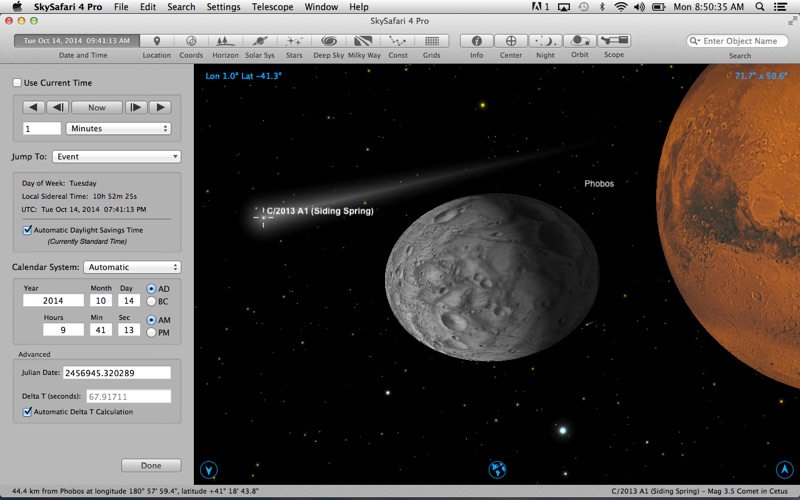Open the macOS Spotlight search icon
Screen dimensions: 800x500
(x=760, y=7)
